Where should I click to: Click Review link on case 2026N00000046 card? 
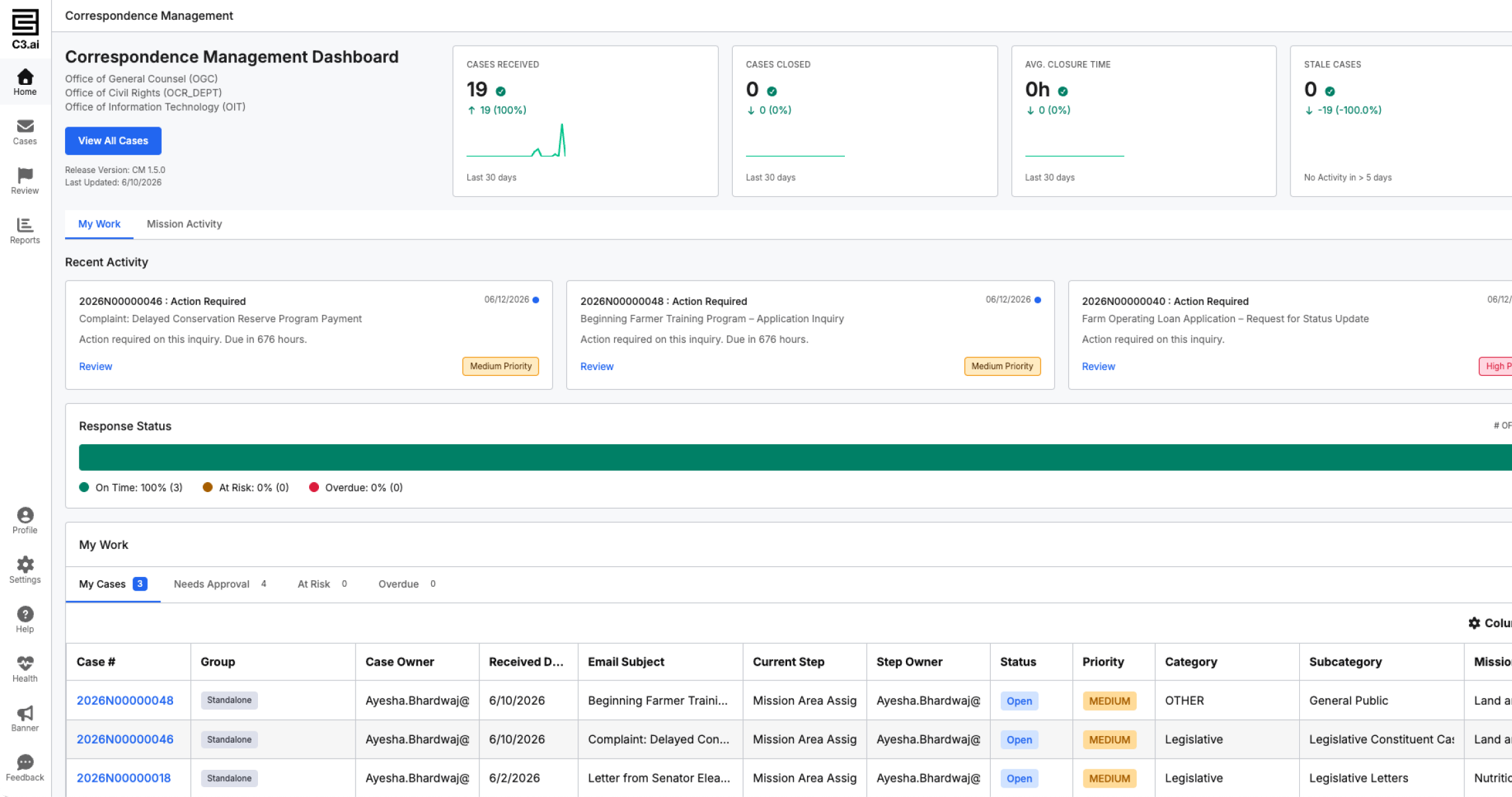tap(95, 367)
